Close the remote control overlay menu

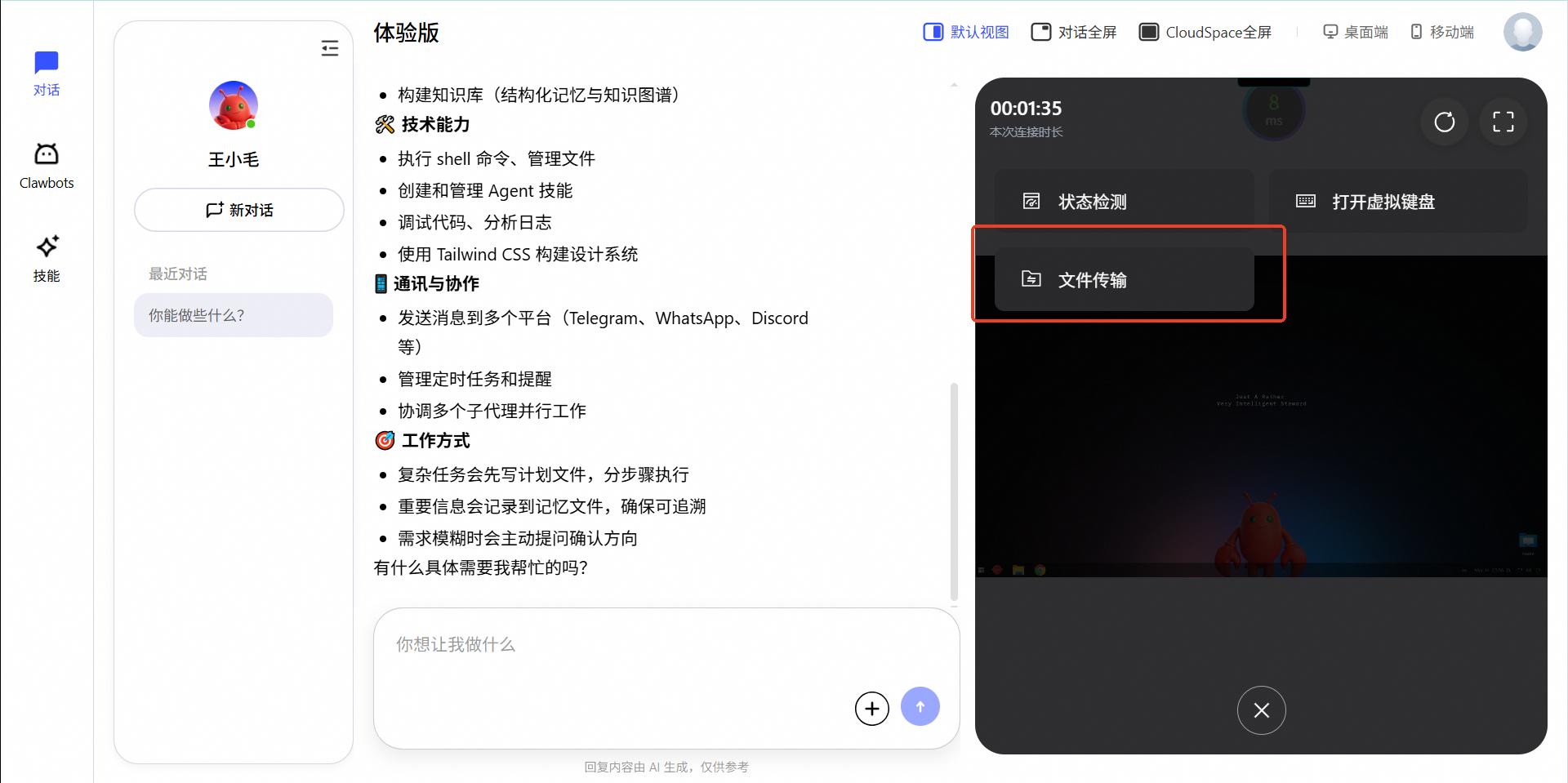click(1262, 710)
